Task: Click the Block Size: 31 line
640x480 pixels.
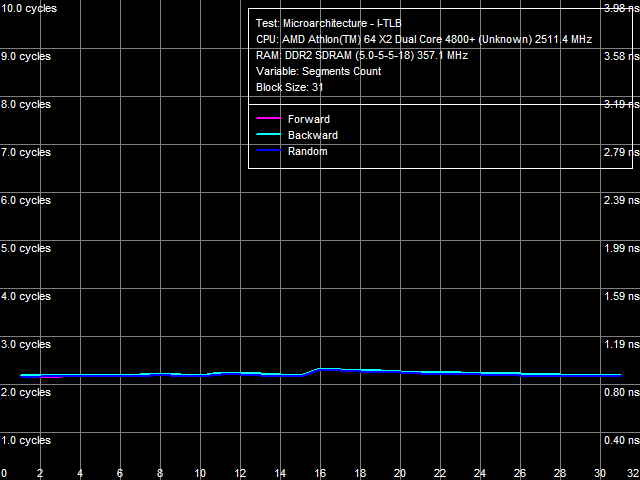Action: 289,87
